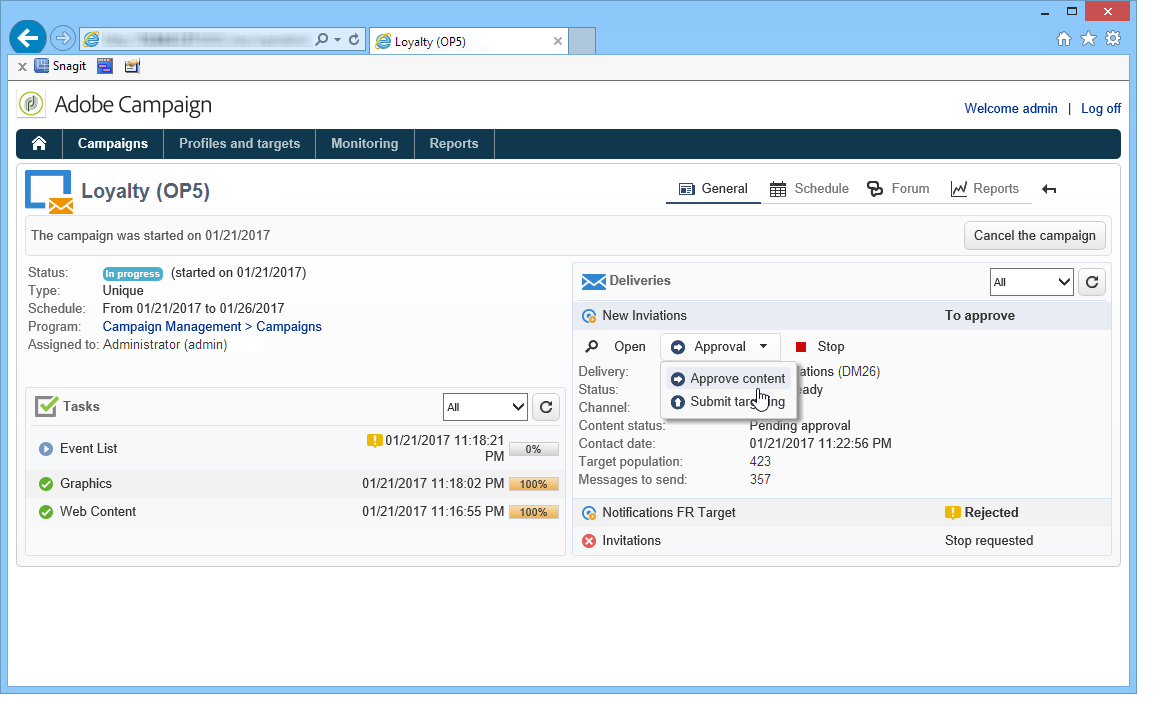Image resolution: width=1163 pixels, height=722 pixels.
Task: Click the Graphics task
Action: pyautogui.click(x=86, y=484)
